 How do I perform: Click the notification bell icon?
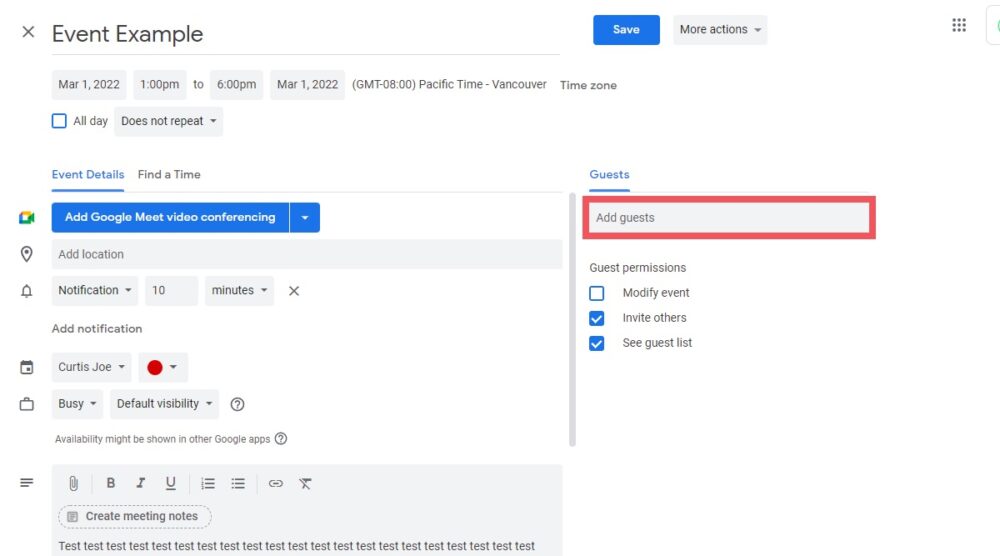[x=26, y=291]
